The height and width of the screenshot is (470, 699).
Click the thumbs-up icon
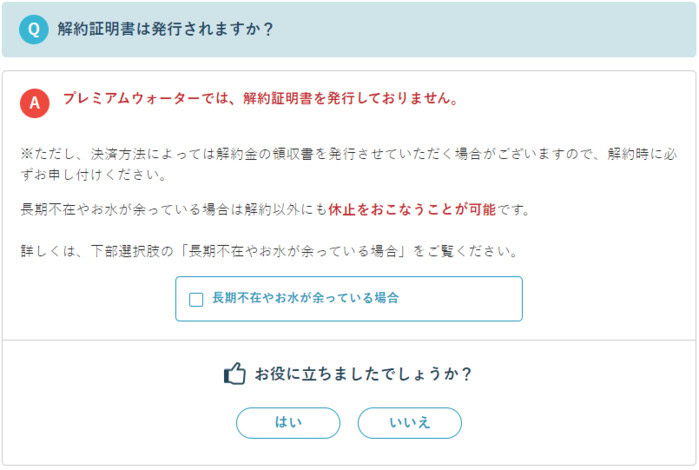coord(234,375)
